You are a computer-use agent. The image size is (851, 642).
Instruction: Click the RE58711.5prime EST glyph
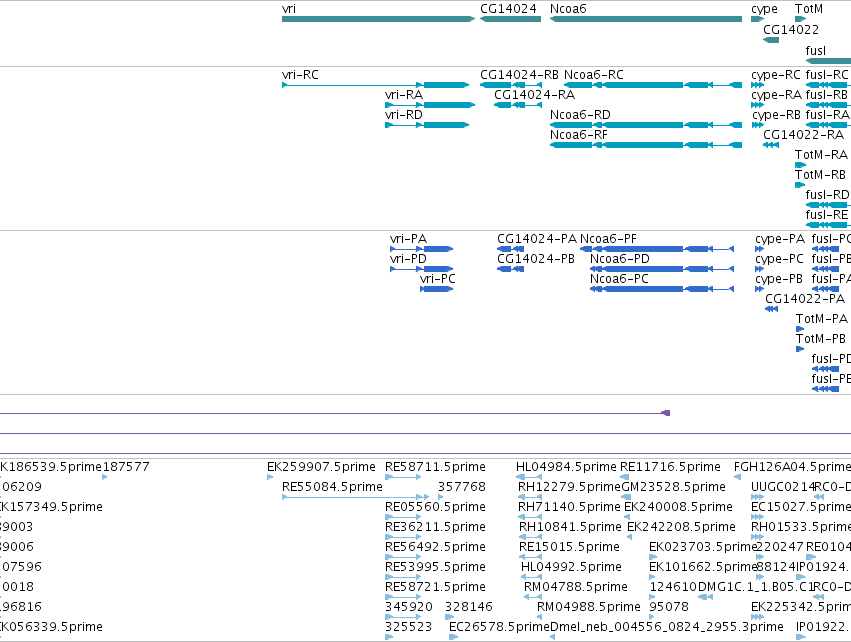[403, 477]
